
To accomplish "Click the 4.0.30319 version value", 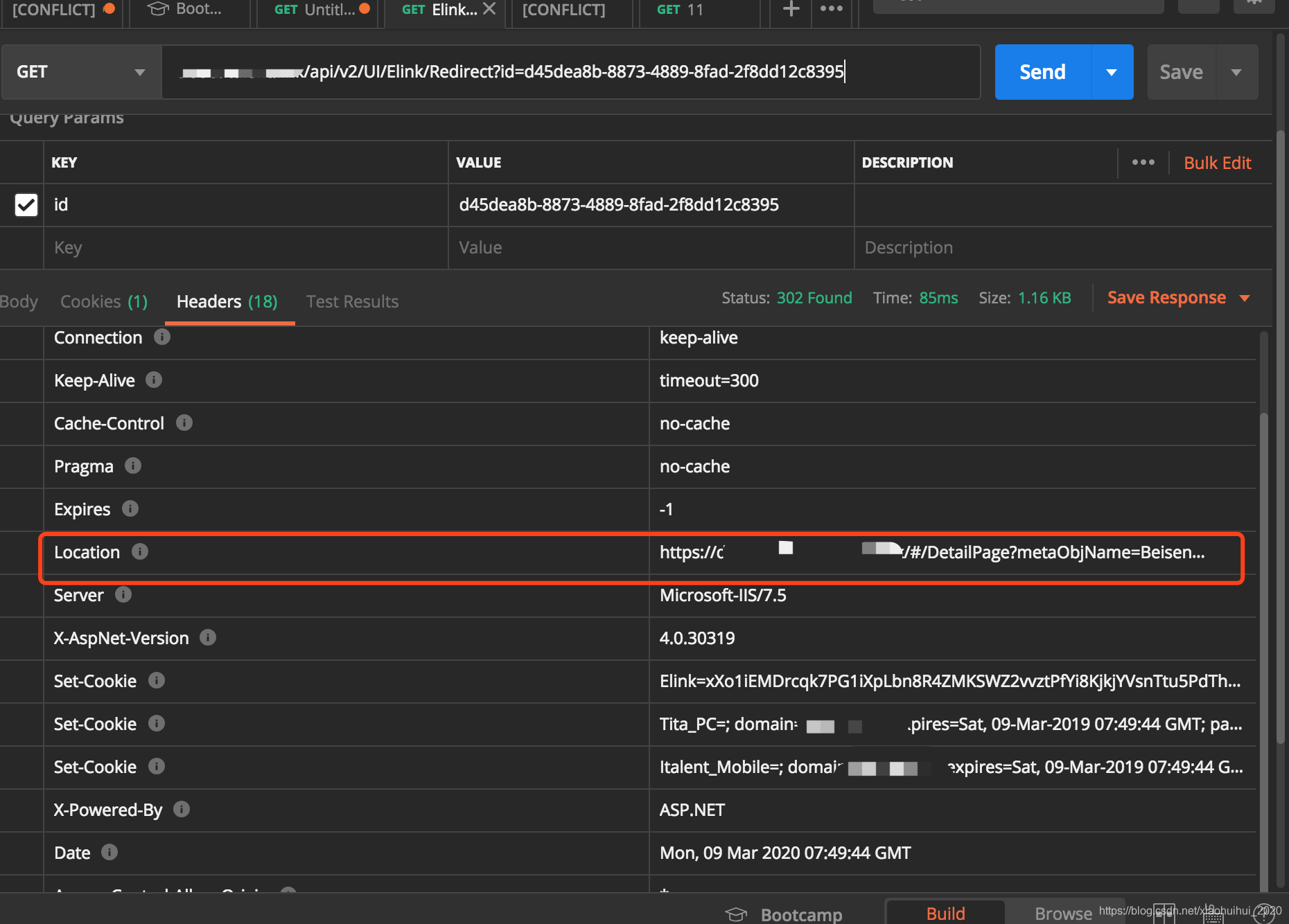I will click(x=697, y=639).
